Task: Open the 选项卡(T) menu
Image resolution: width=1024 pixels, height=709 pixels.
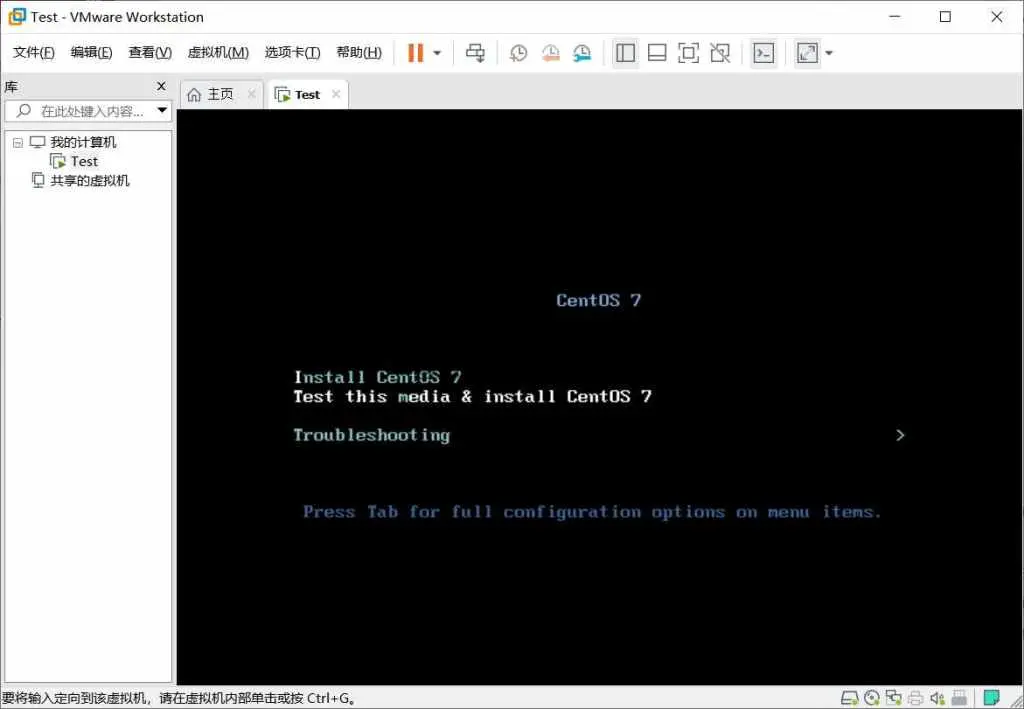Action: point(293,53)
